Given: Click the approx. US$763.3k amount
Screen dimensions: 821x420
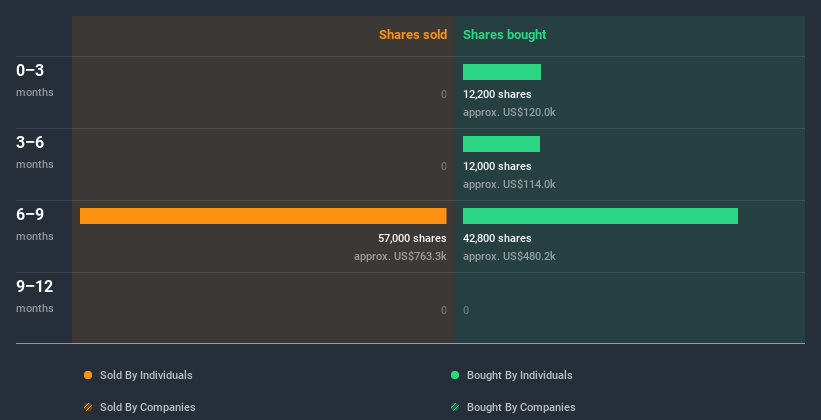Looking at the screenshot, I should [x=400, y=256].
